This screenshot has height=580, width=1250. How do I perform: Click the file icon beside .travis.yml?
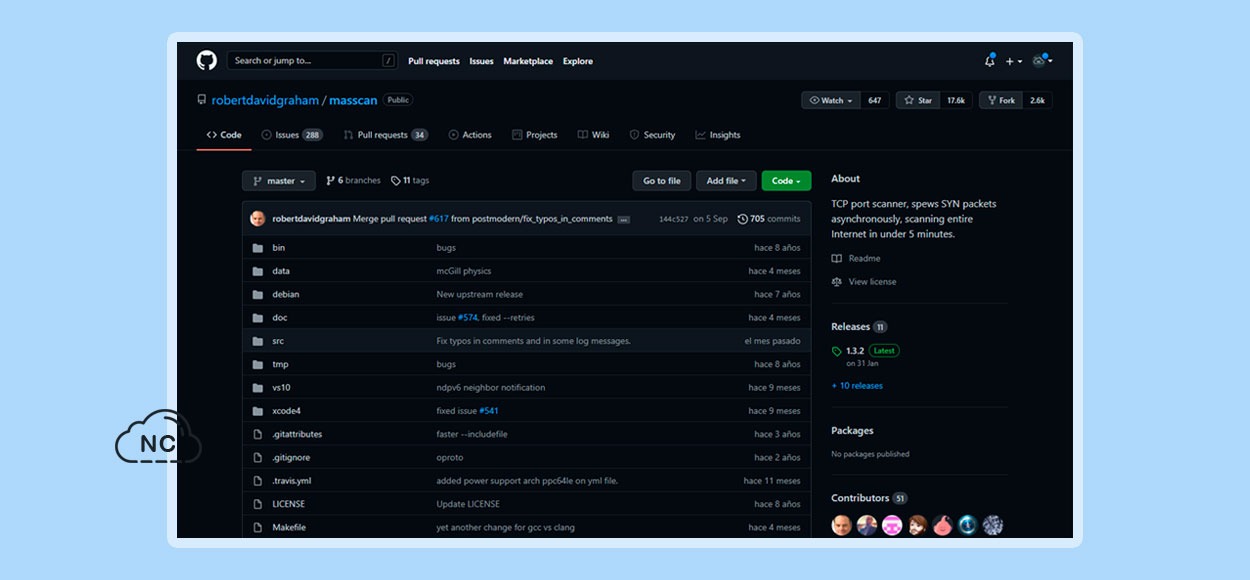coord(257,481)
